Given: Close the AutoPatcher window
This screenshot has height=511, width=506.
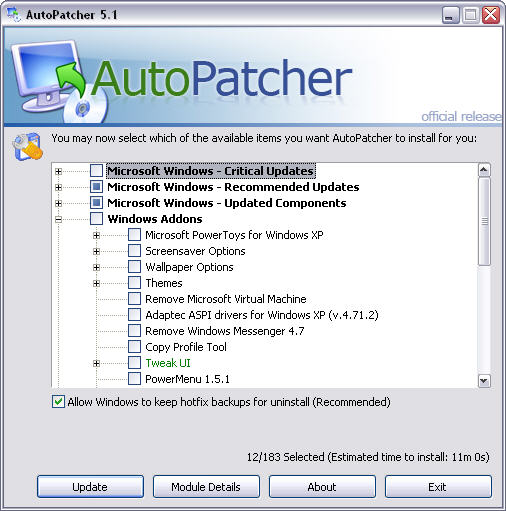Looking at the screenshot, I should [490, 15].
